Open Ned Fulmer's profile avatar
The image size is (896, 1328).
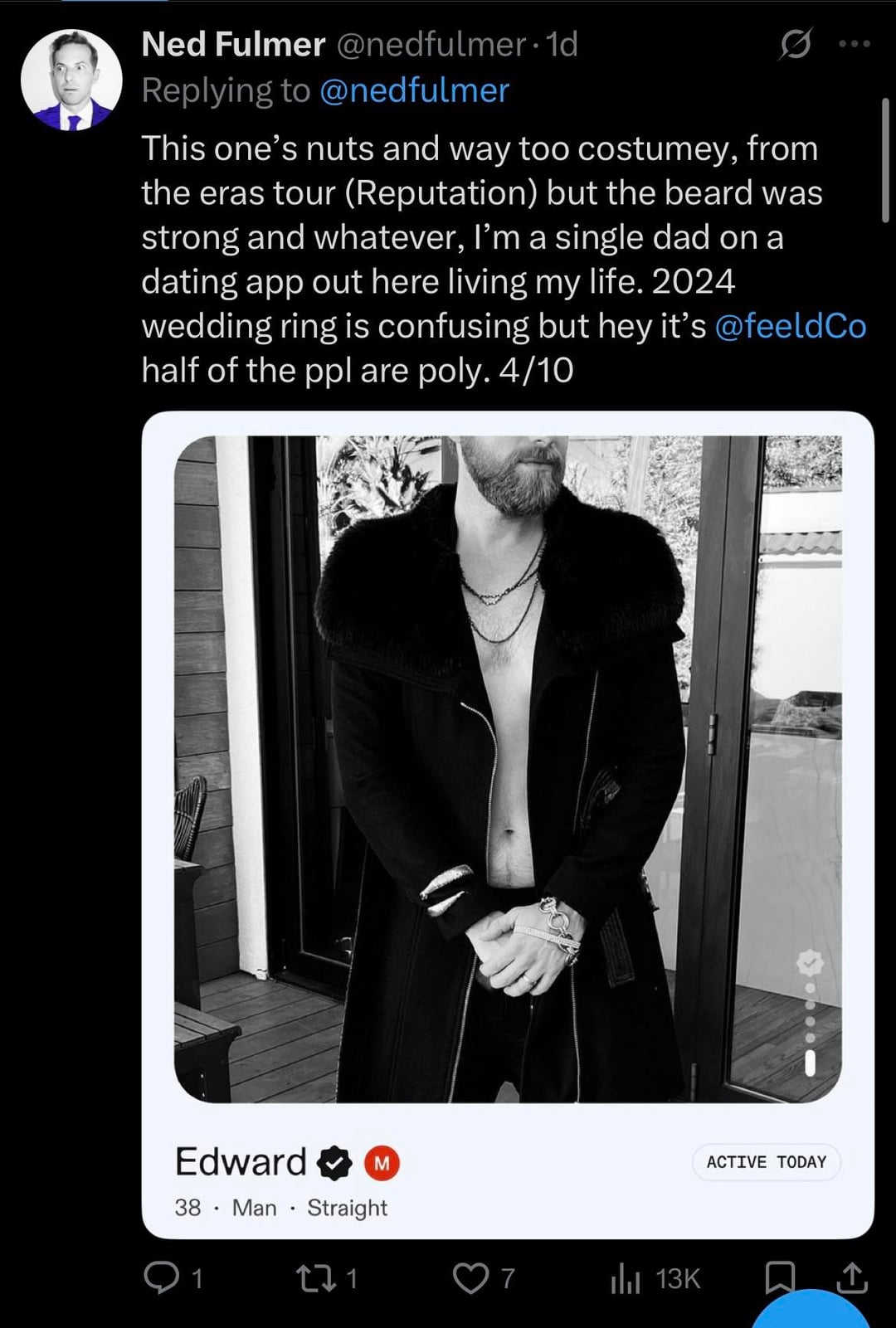tap(71, 80)
